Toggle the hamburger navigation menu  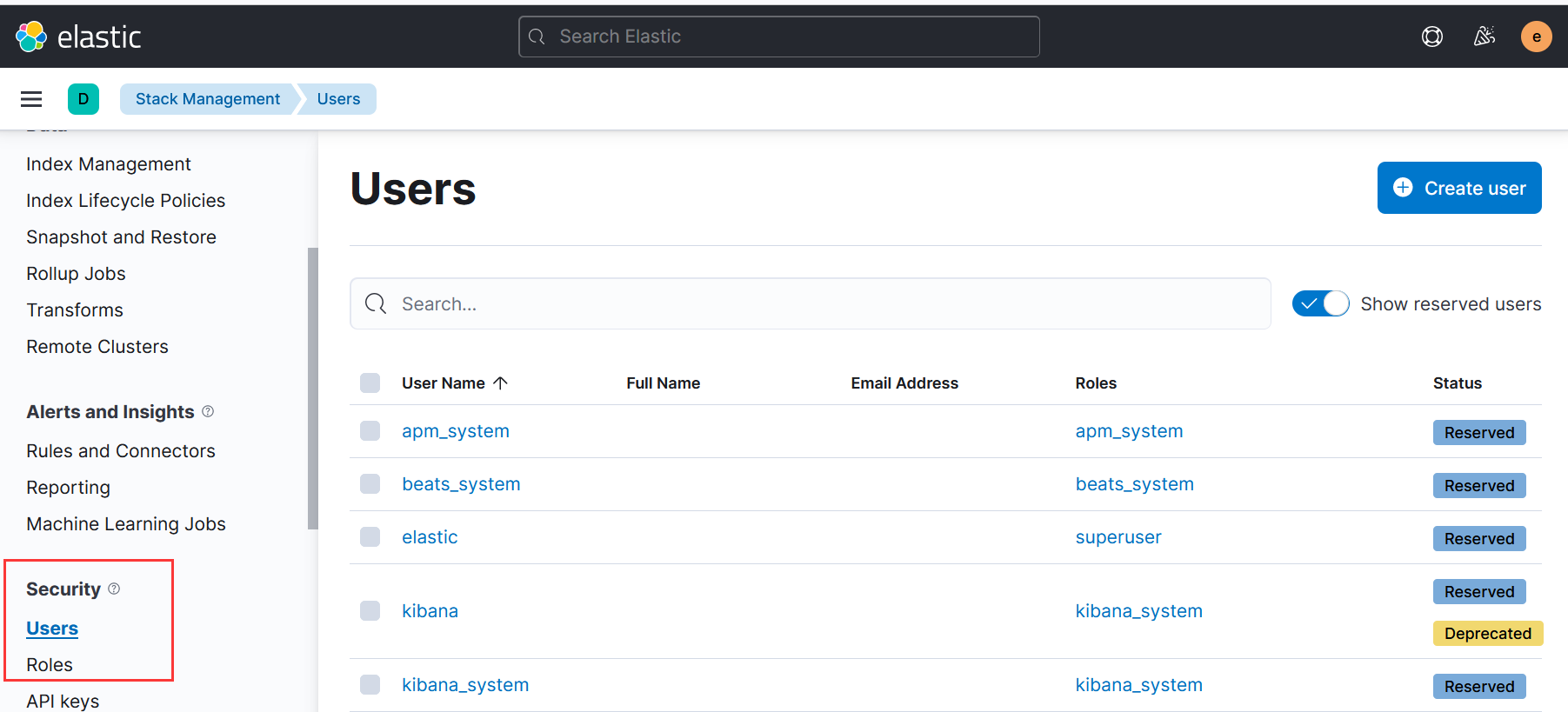click(x=31, y=99)
